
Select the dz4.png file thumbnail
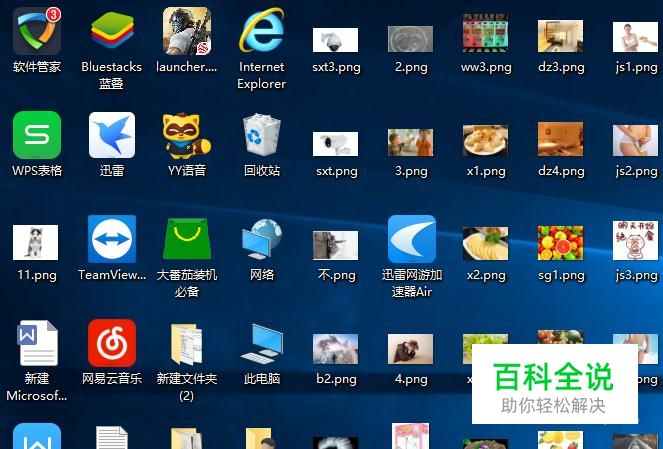[x=561, y=139]
